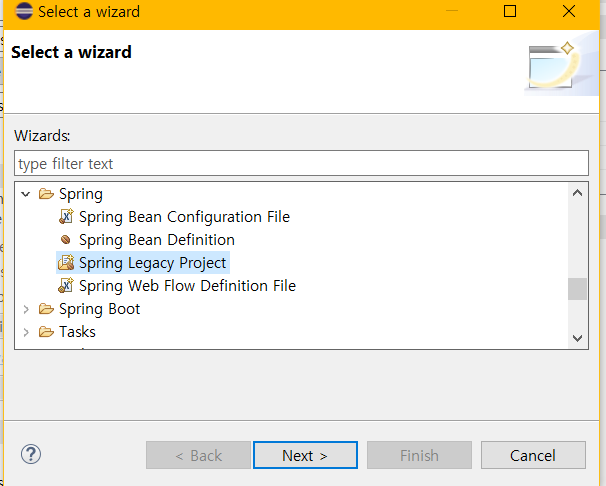Expand the Tasks category
This screenshot has height=486, width=606.
[26, 332]
